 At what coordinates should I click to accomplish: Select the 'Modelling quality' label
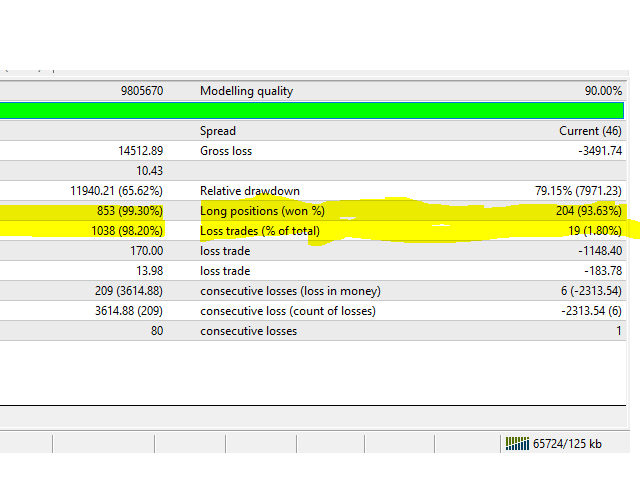pyautogui.click(x=247, y=91)
